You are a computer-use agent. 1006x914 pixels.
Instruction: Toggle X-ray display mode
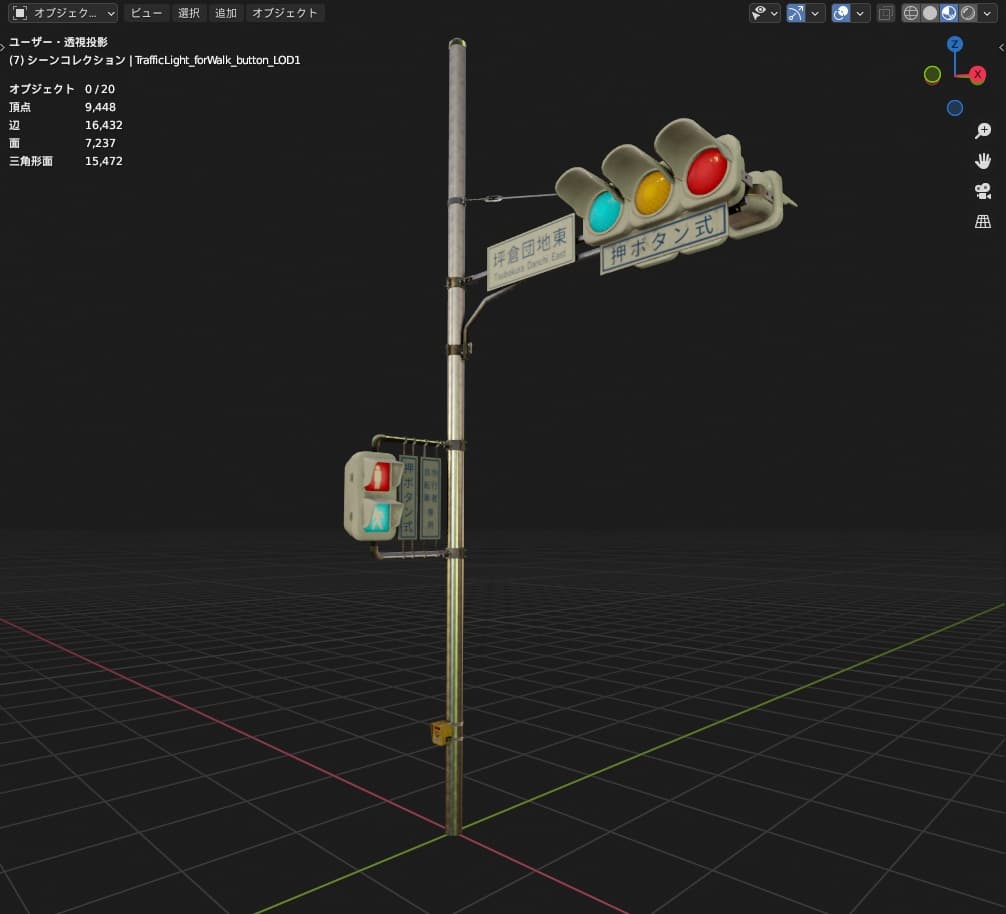[885, 13]
